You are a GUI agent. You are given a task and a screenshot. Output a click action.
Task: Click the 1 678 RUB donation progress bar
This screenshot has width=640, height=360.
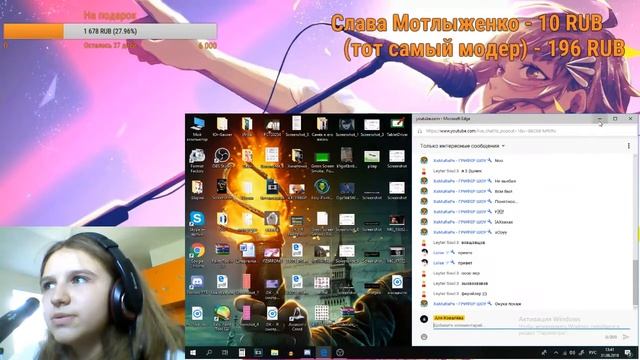(110, 31)
